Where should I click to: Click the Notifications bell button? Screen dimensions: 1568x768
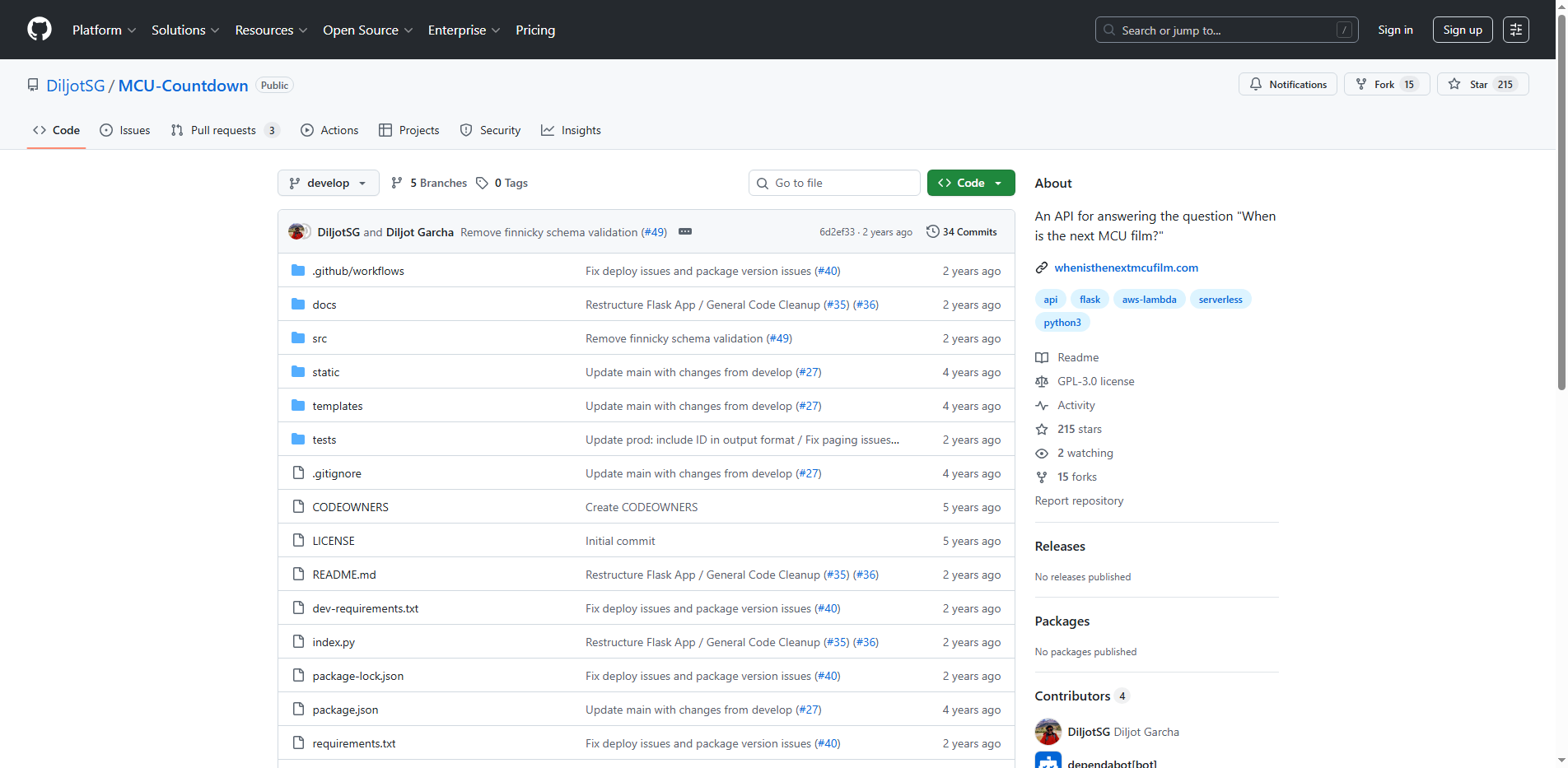(x=1287, y=84)
